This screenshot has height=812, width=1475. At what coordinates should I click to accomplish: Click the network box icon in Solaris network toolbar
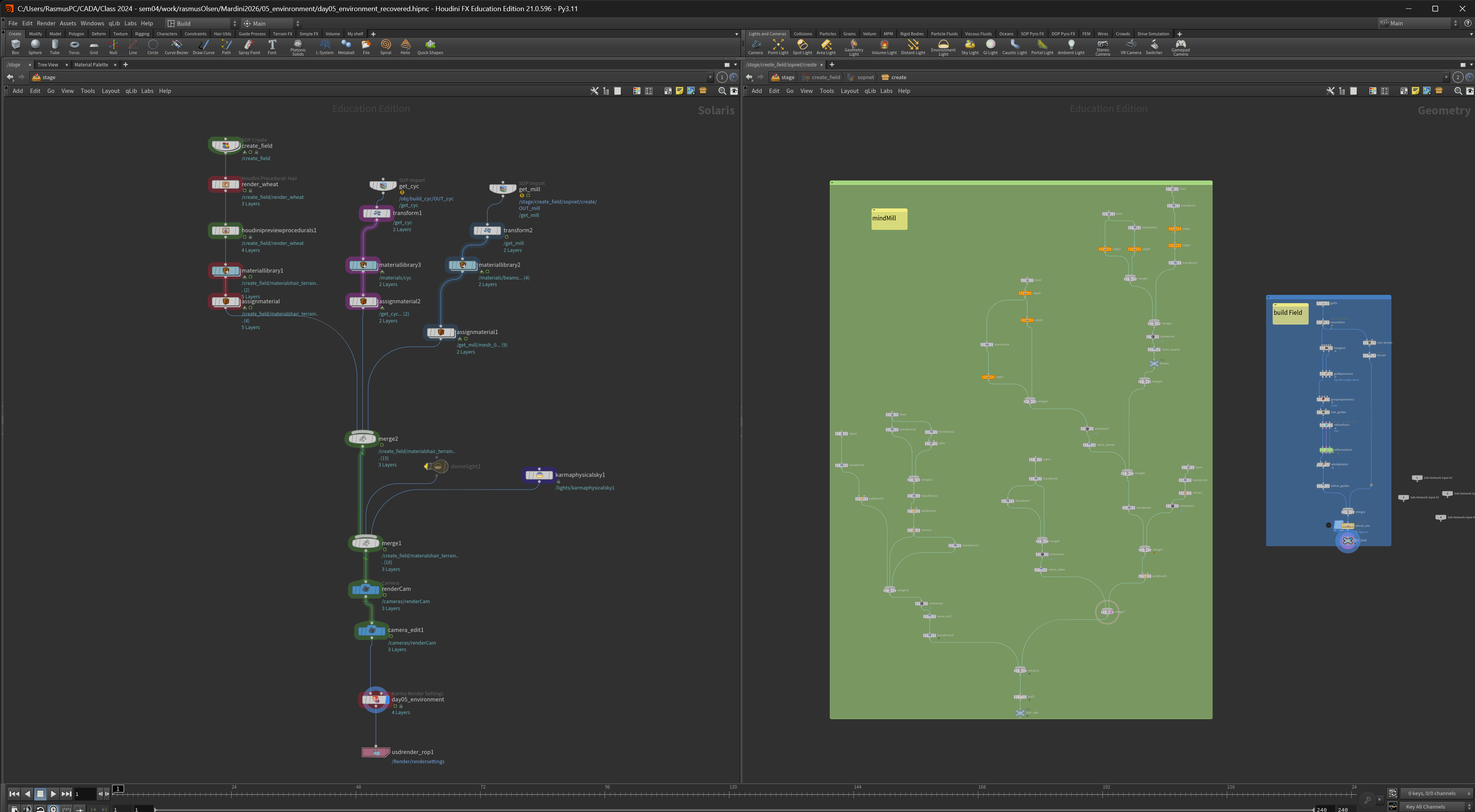tap(668, 91)
